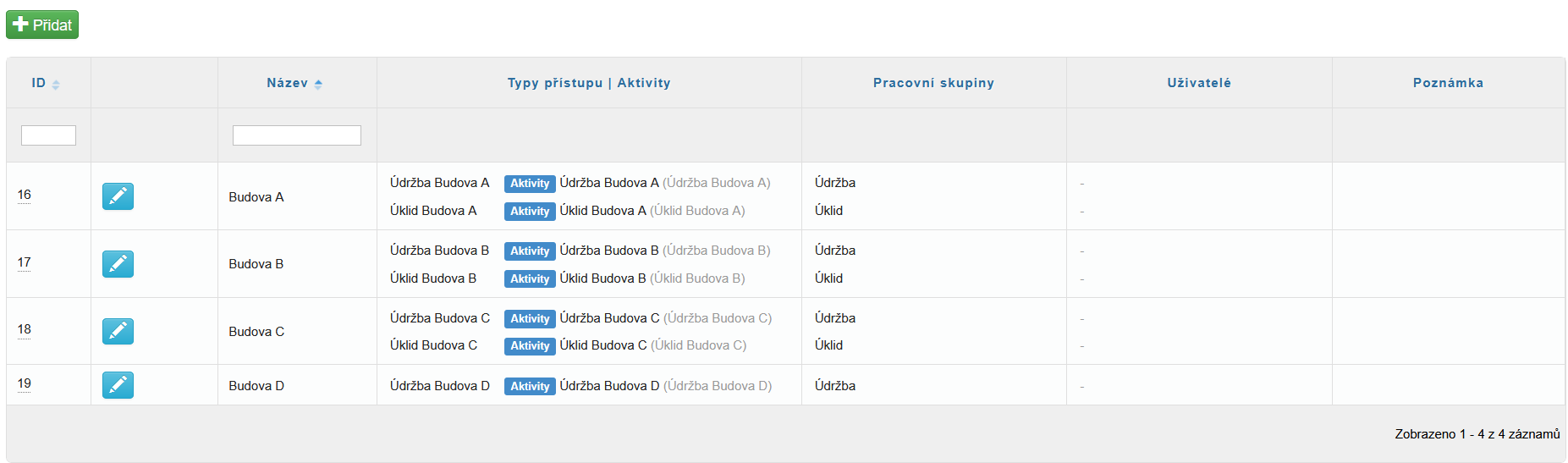Edit the Budova D row pencil icon
Image resolution: width=1568 pixels, height=463 pixels.
point(118,385)
